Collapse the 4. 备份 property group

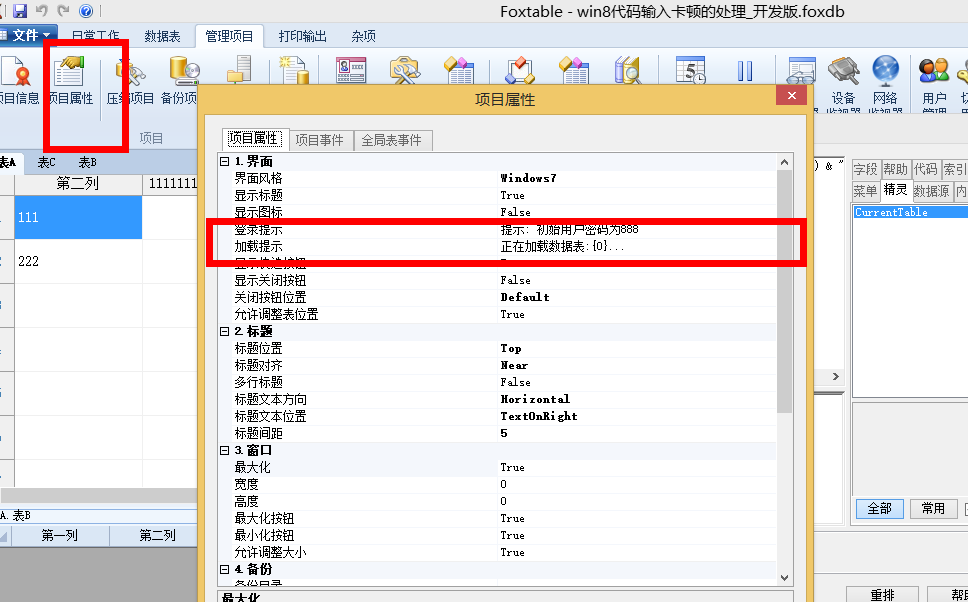pyautogui.click(x=225, y=569)
